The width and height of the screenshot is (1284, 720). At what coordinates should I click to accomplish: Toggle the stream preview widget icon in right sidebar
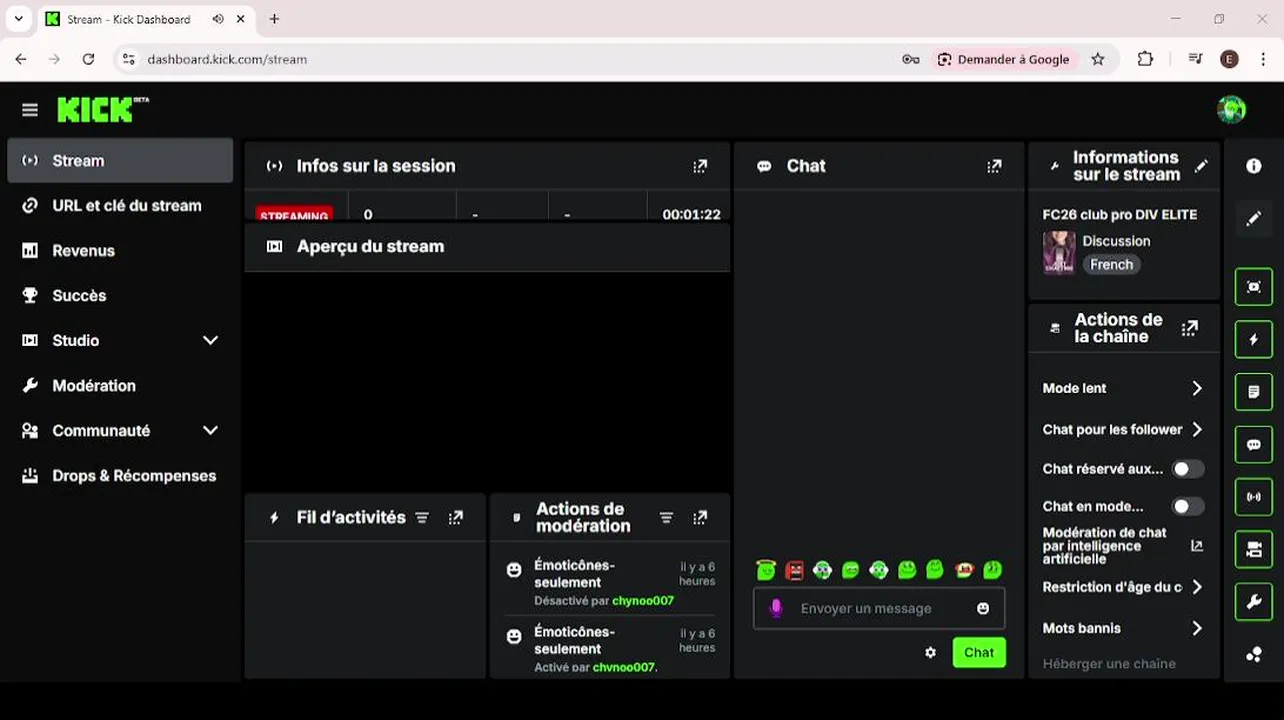(x=1254, y=287)
